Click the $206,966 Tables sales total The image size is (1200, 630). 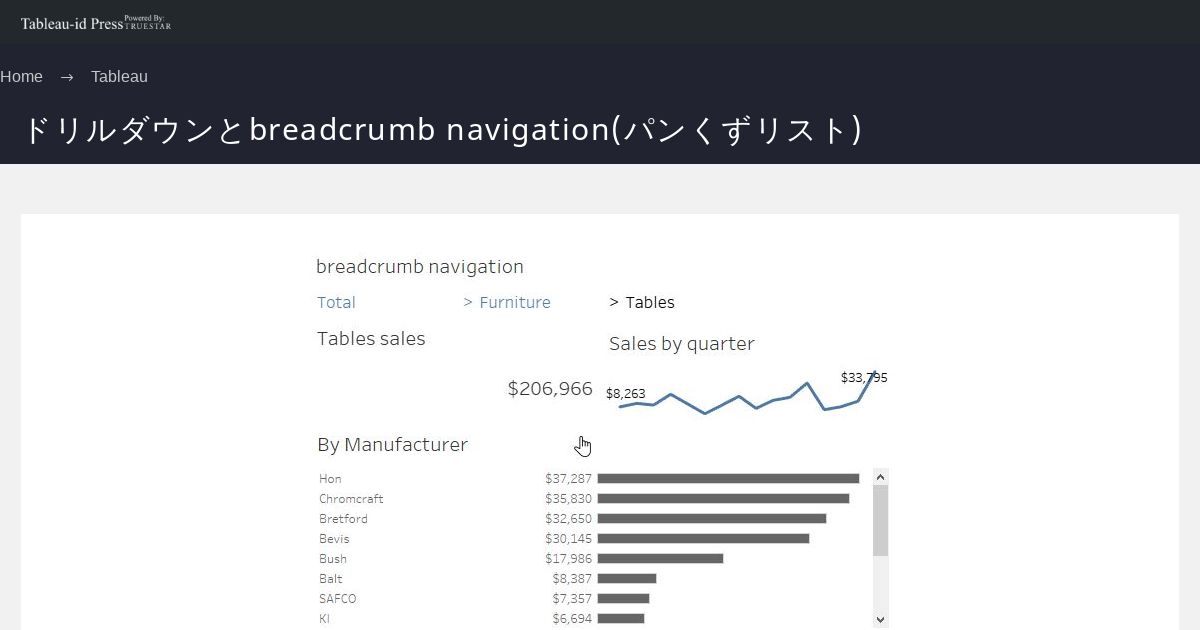550,389
